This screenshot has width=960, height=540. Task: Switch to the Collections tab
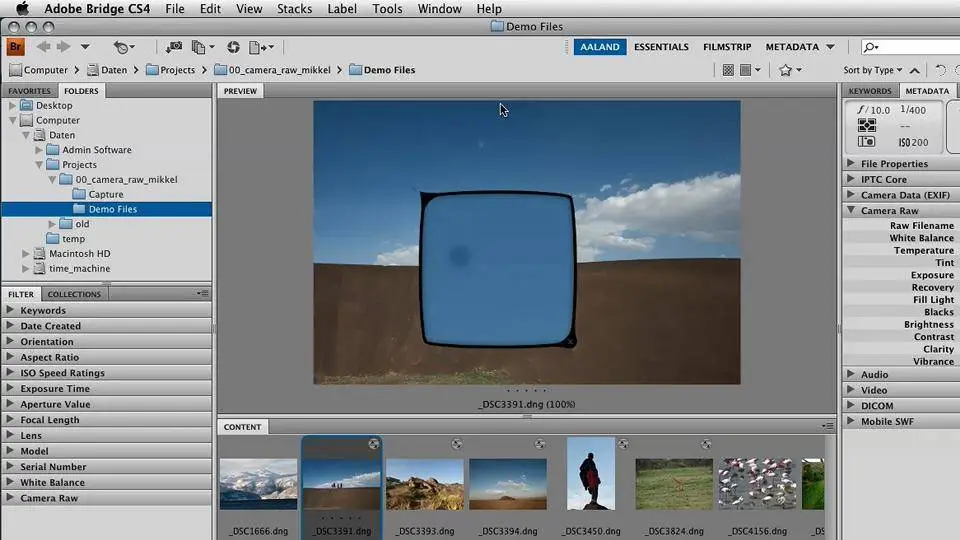tap(74, 294)
